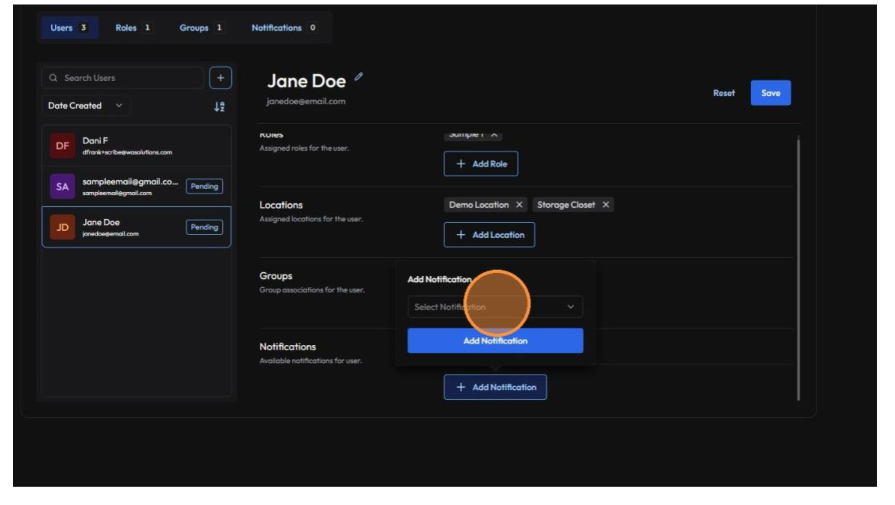
Task: Focus the Search Users field
Action: click(x=123, y=78)
